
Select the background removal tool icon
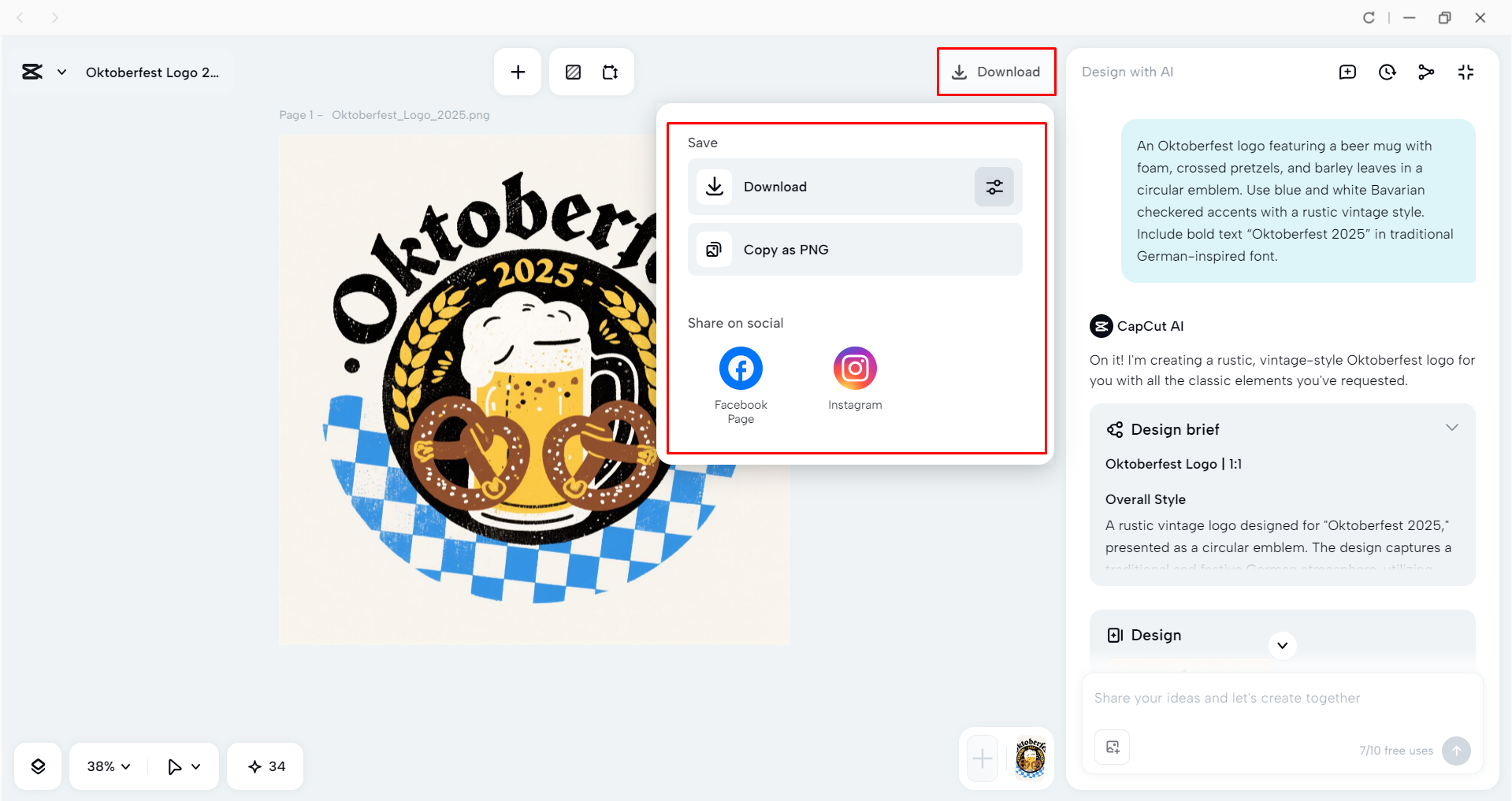tap(574, 72)
